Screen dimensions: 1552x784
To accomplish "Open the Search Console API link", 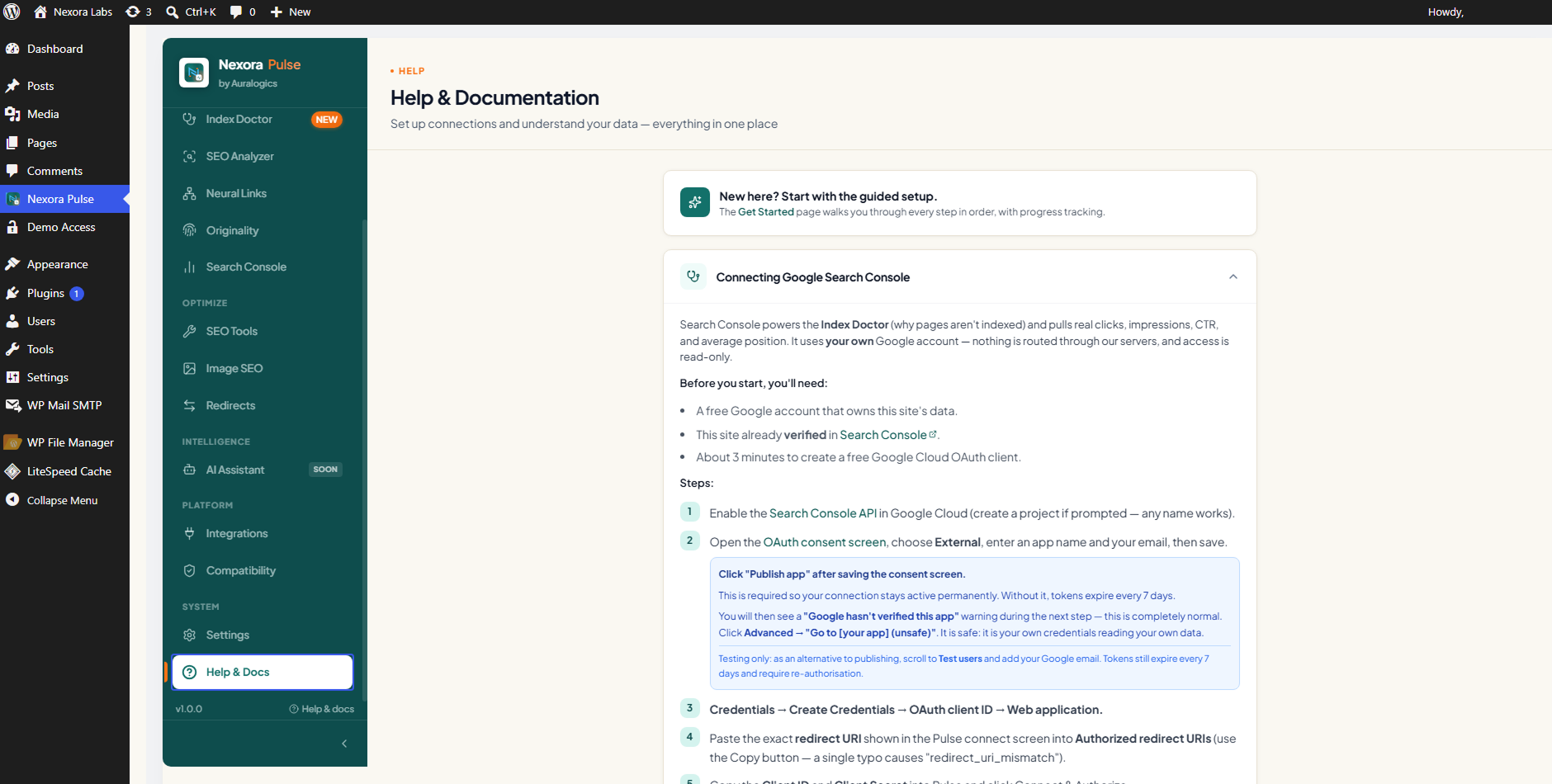I will [x=823, y=513].
